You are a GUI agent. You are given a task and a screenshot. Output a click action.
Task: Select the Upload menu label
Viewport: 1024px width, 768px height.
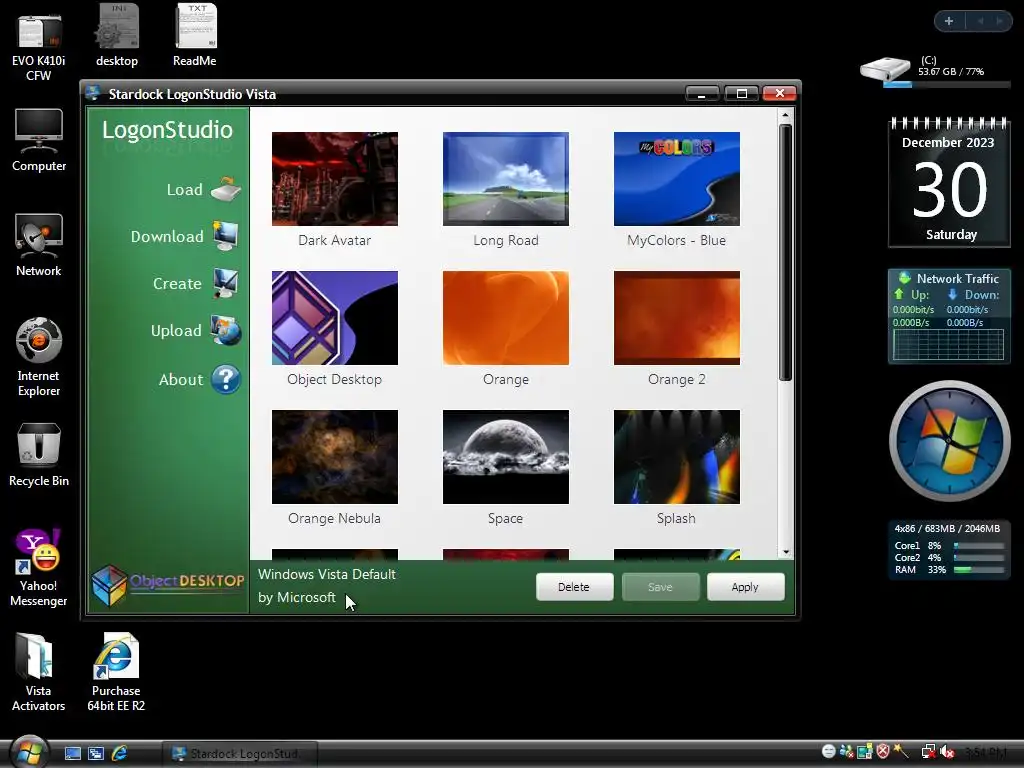[176, 330]
